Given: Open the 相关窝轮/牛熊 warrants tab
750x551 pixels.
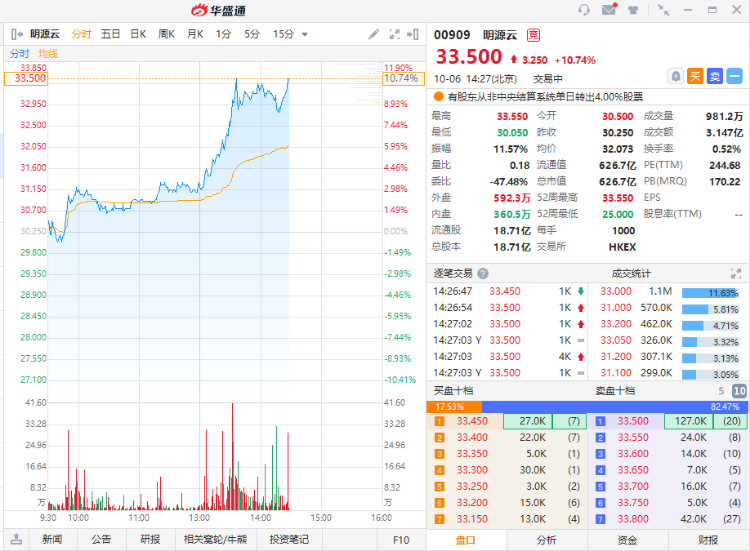Looking at the screenshot, I should coord(215,540).
